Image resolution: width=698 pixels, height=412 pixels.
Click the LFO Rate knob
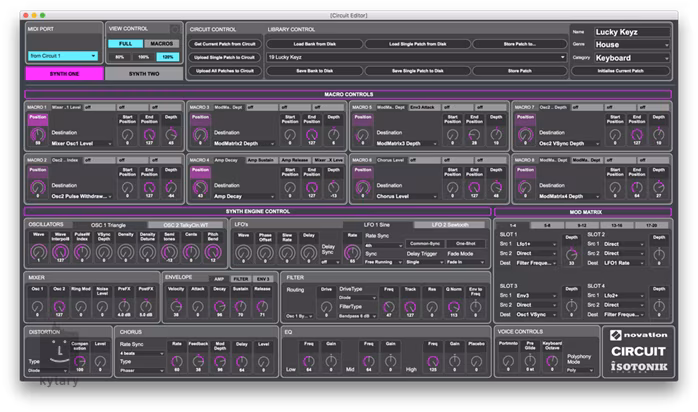pos(352,252)
